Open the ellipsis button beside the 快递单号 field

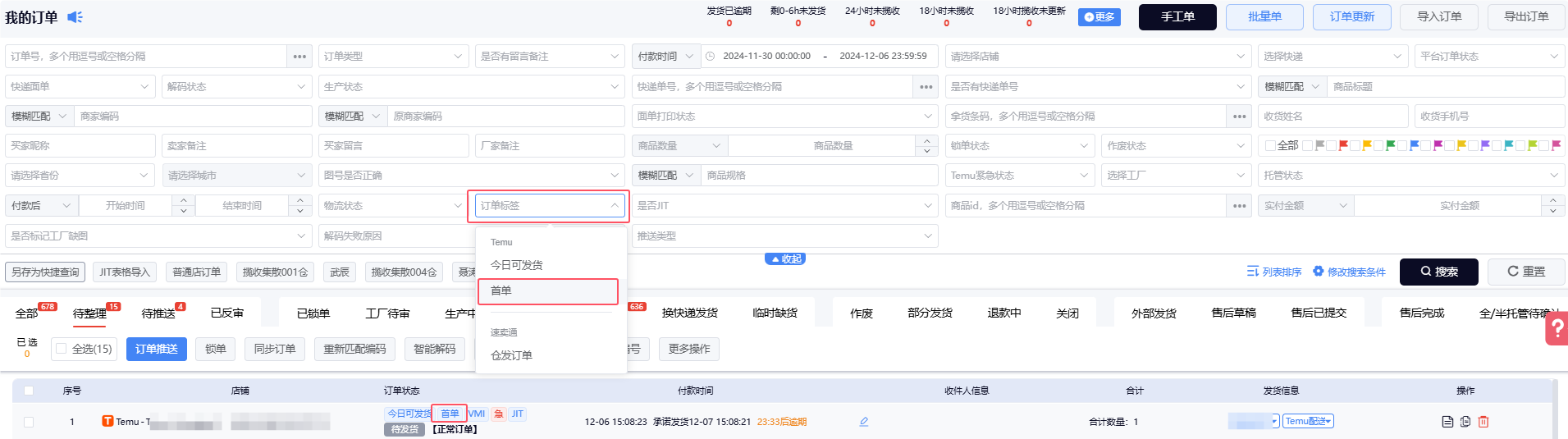click(x=926, y=86)
